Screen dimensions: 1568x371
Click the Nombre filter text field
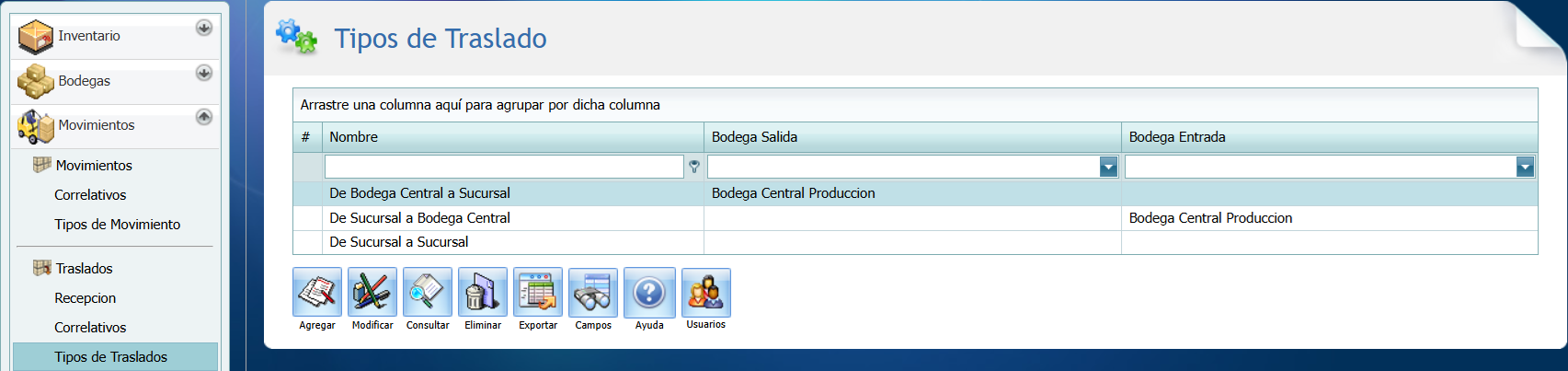click(503, 167)
